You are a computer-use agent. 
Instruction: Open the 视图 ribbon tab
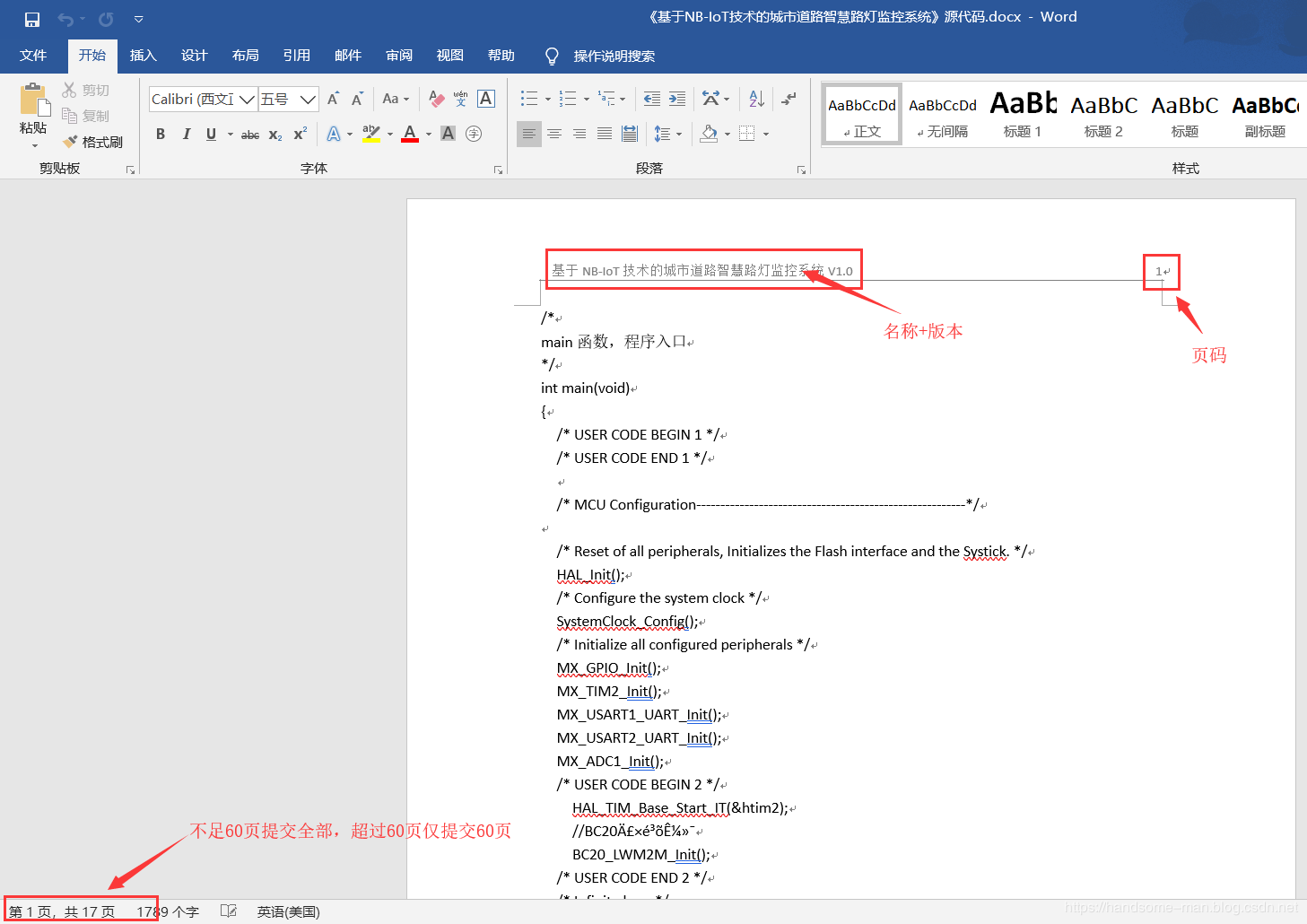pyautogui.click(x=450, y=56)
